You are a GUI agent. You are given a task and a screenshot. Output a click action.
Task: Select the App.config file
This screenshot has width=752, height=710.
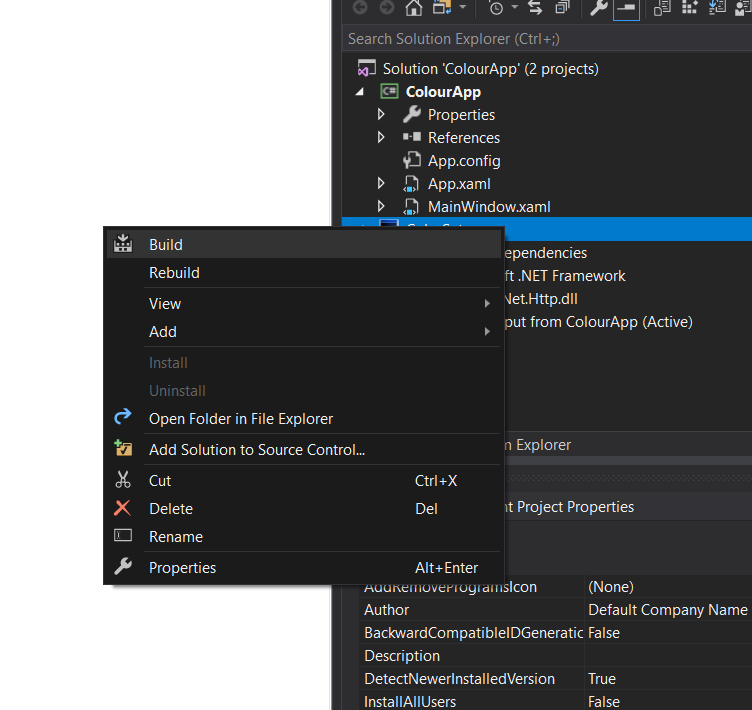(x=464, y=161)
